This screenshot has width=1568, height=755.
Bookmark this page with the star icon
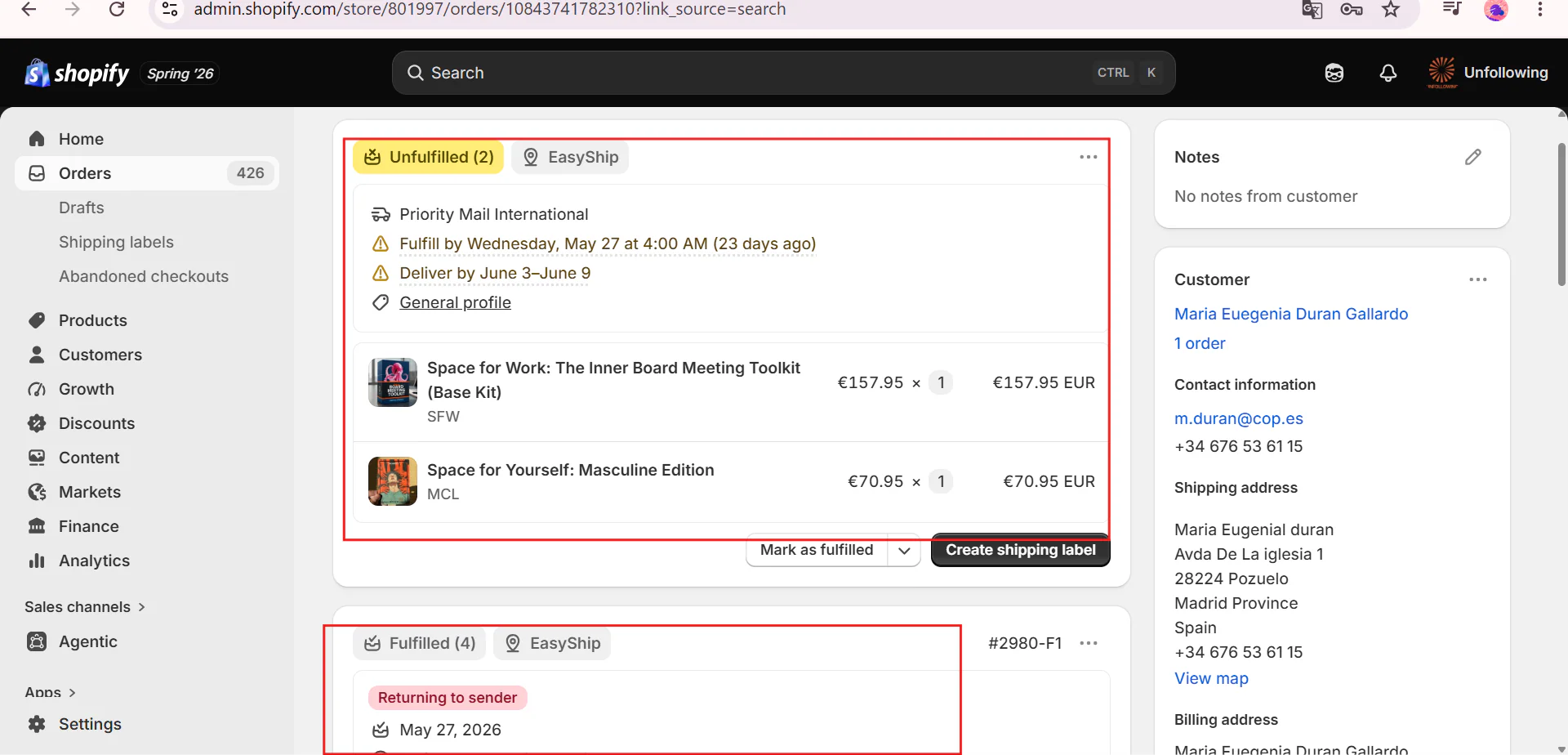pyautogui.click(x=1391, y=9)
